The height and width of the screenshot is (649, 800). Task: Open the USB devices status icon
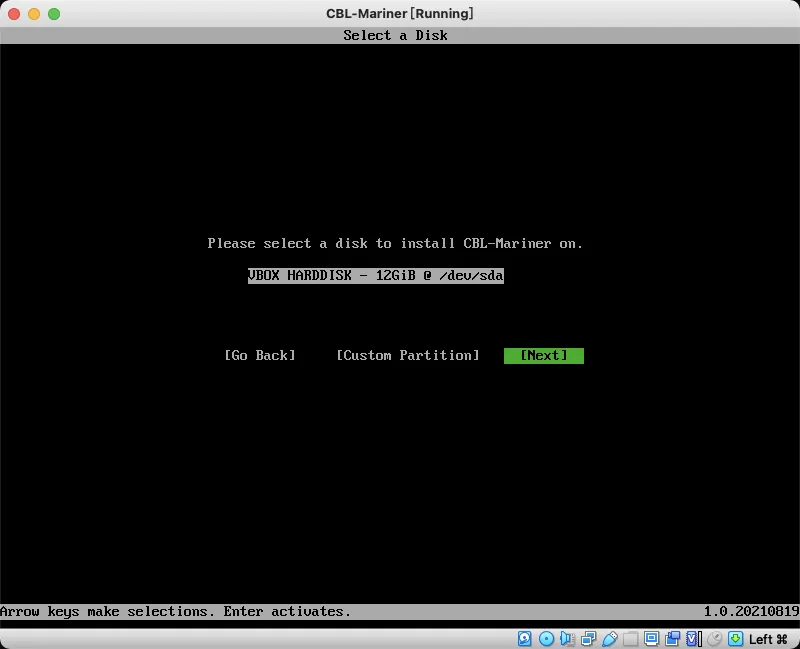pos(608,638)
